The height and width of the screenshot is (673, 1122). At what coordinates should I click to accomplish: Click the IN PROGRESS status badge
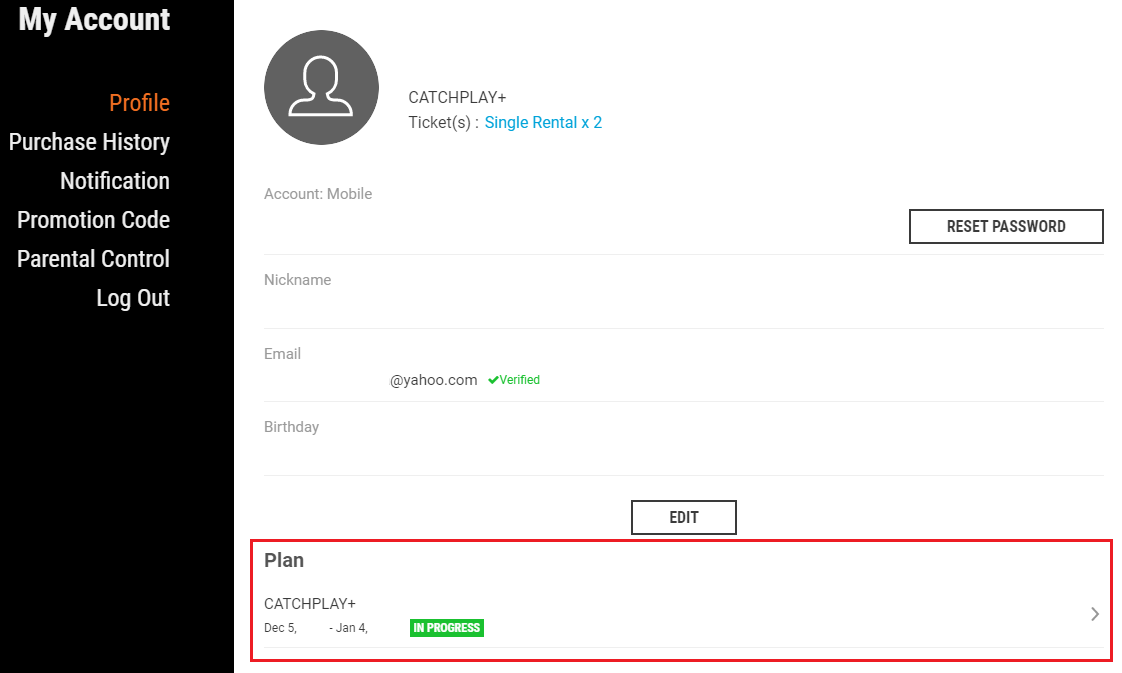pyautogui.click(x=446, y=628)
